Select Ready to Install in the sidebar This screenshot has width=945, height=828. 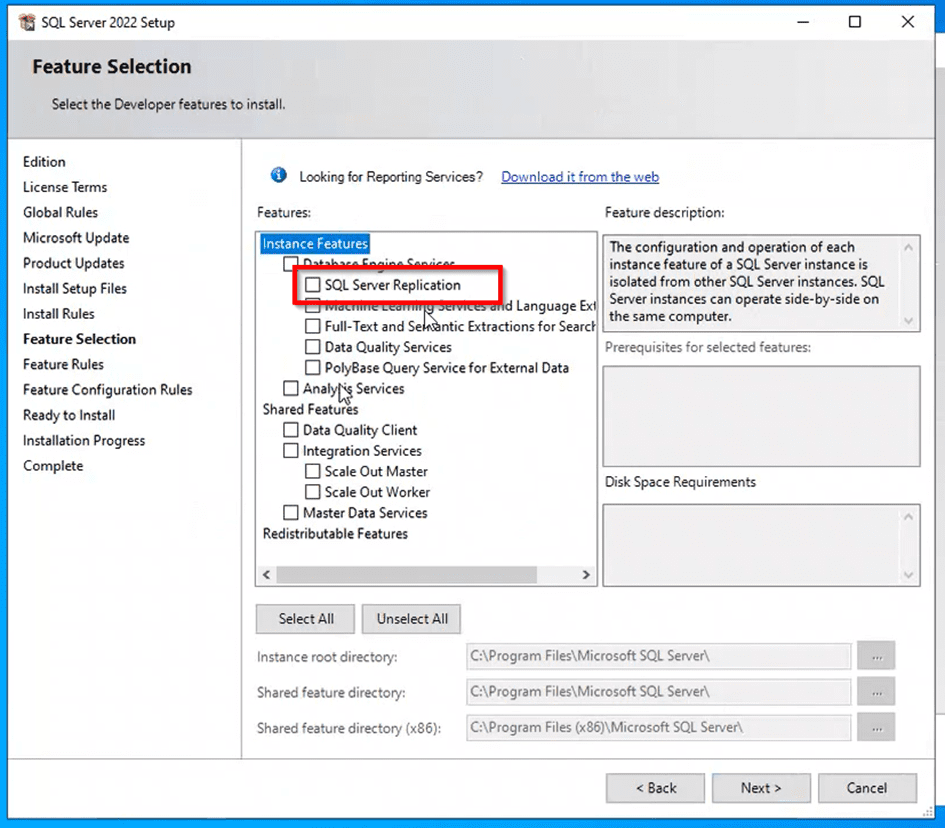pyautogui.click(x=69, y=415)
